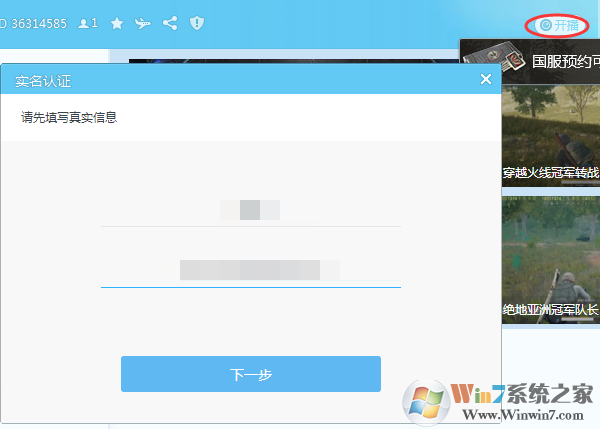Close the 实名认证 dialog

[x=486, y=79]
